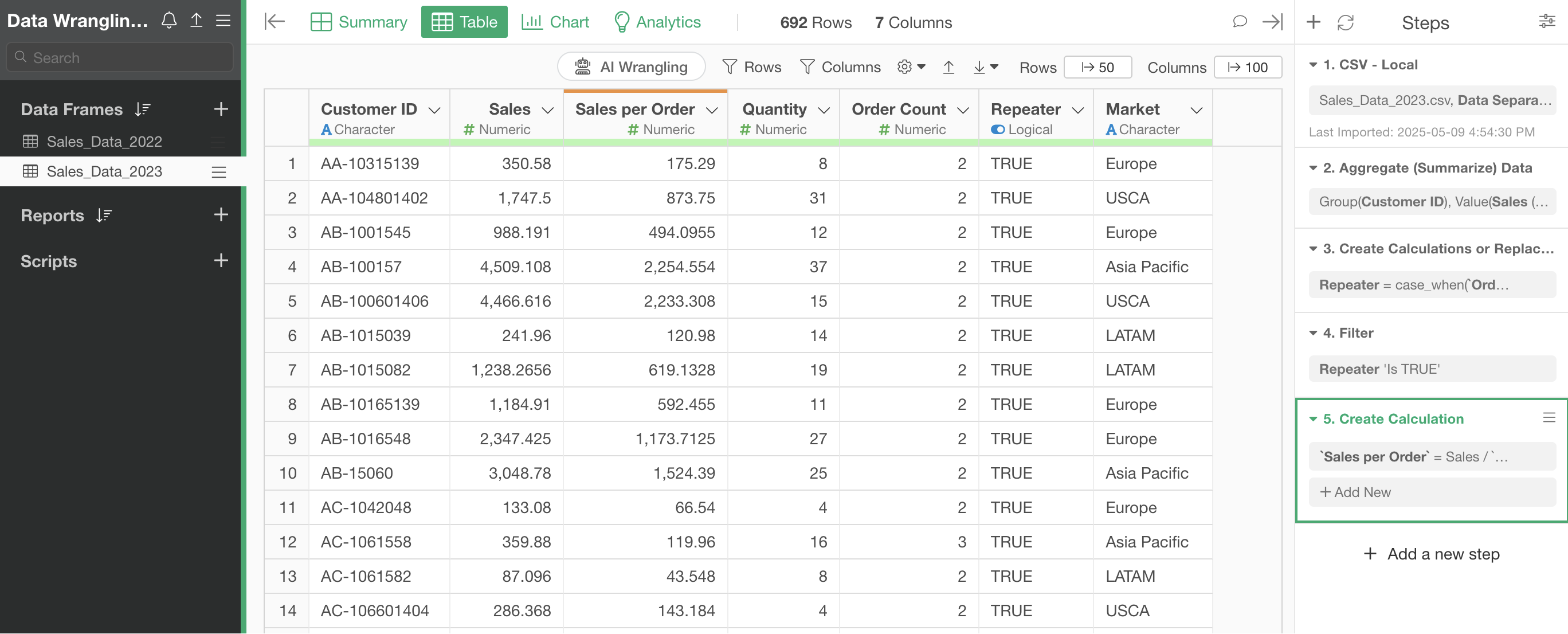Open the notifications bell icon

(169, 21)
